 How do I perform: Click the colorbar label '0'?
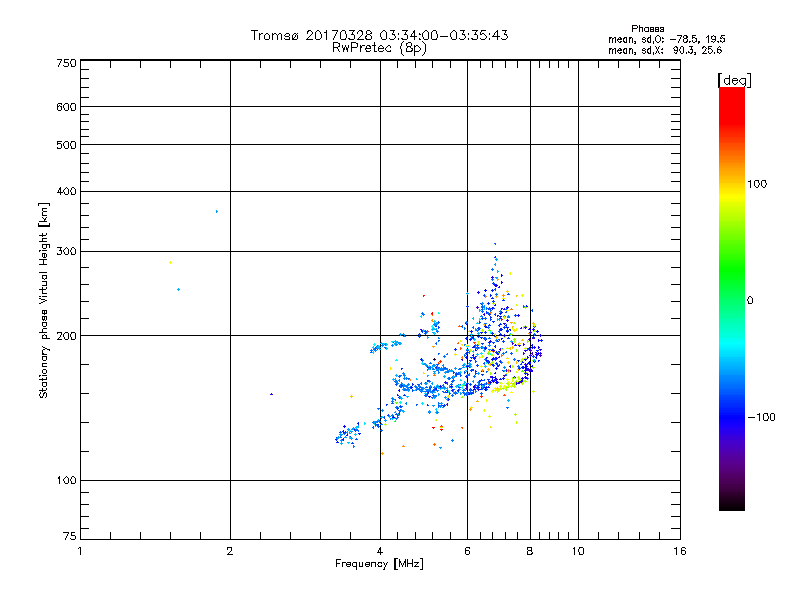click(750, 300)
